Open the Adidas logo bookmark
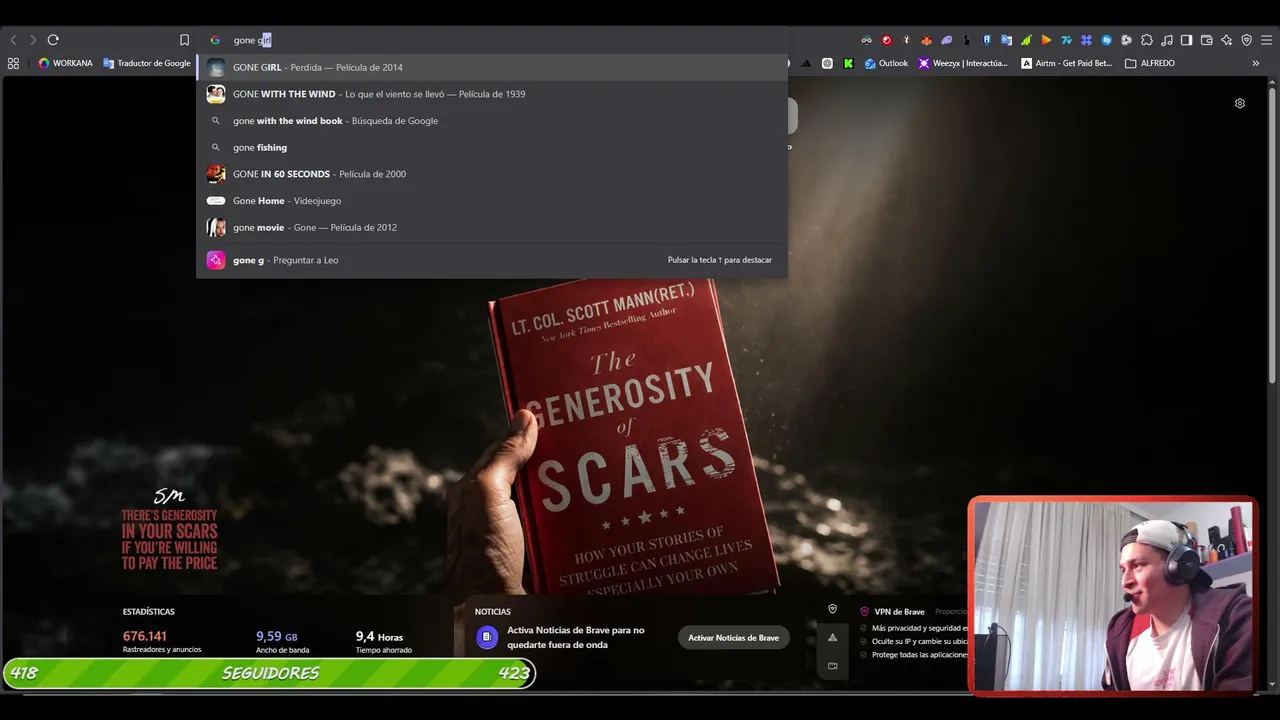 click(x=806, y=63)
